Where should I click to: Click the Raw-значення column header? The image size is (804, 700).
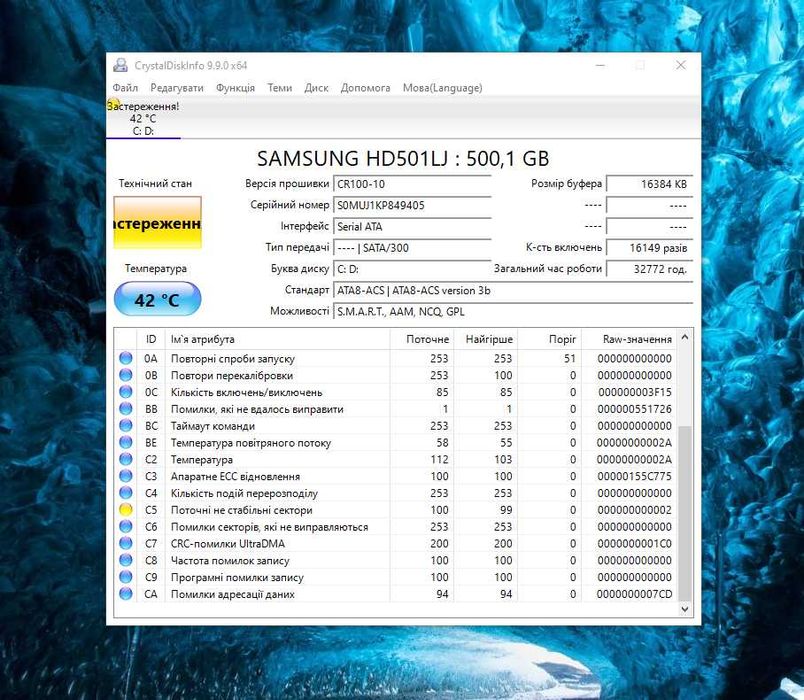tap(629, 339)
